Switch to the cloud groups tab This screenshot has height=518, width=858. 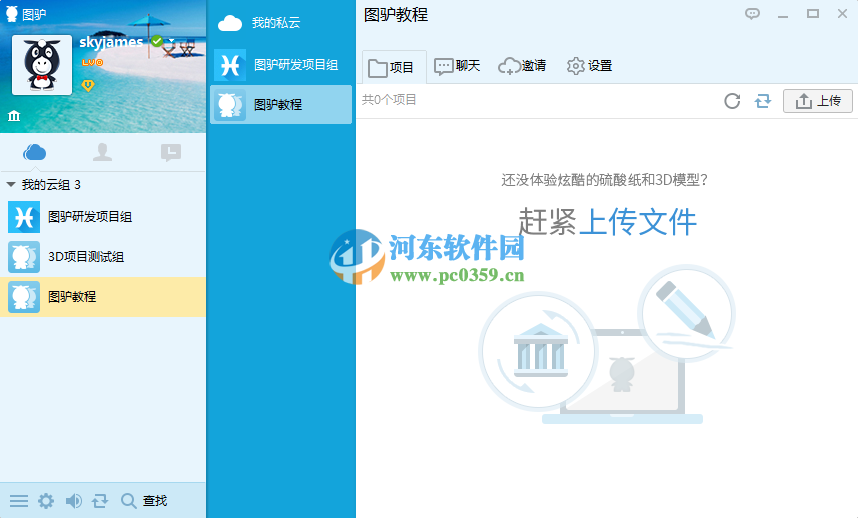34,152
